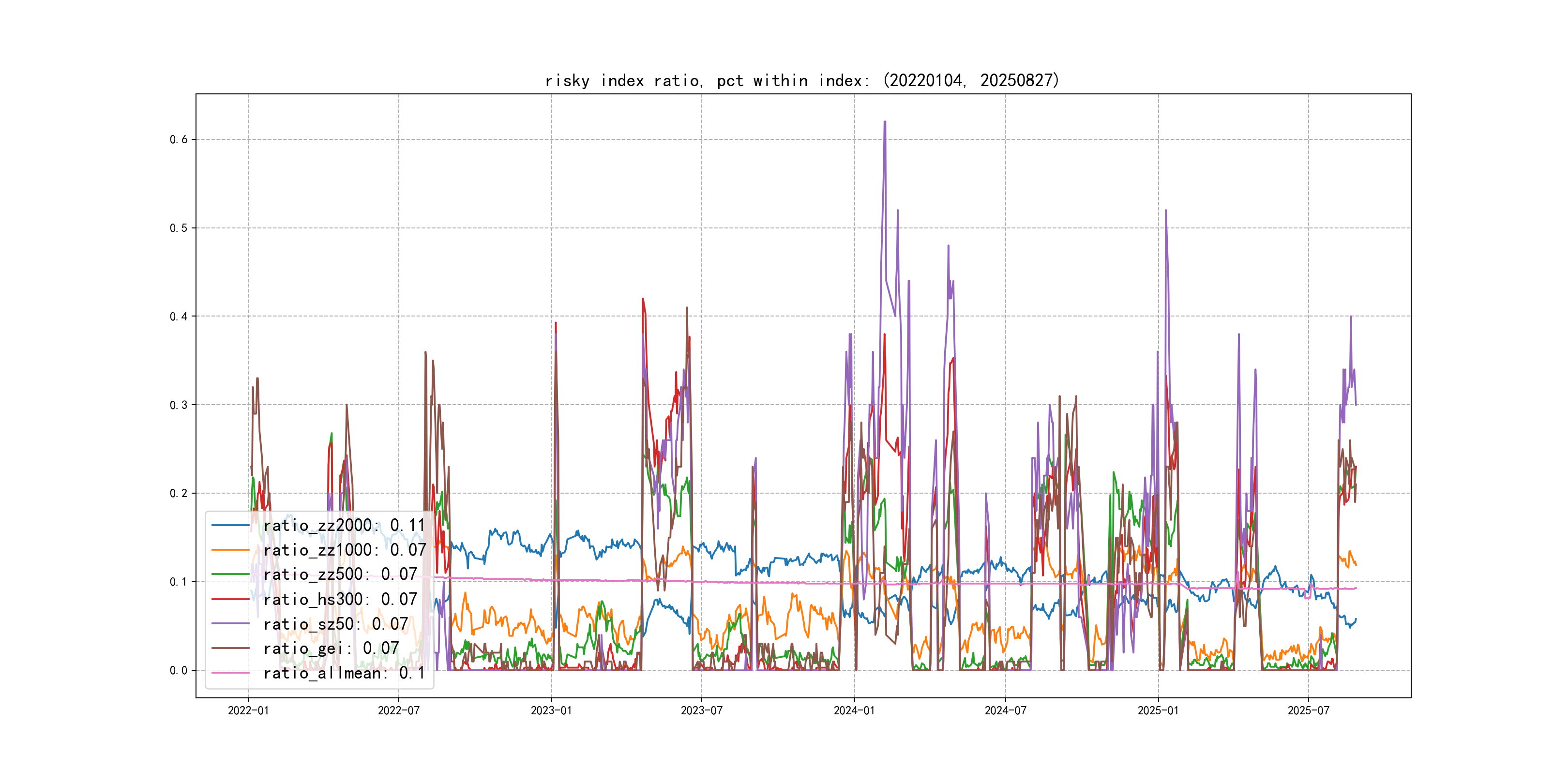The height and width of the screenshot is (784, 1568).
Task: Click the 2022-01 x-axis tick label
Action: 248,710
